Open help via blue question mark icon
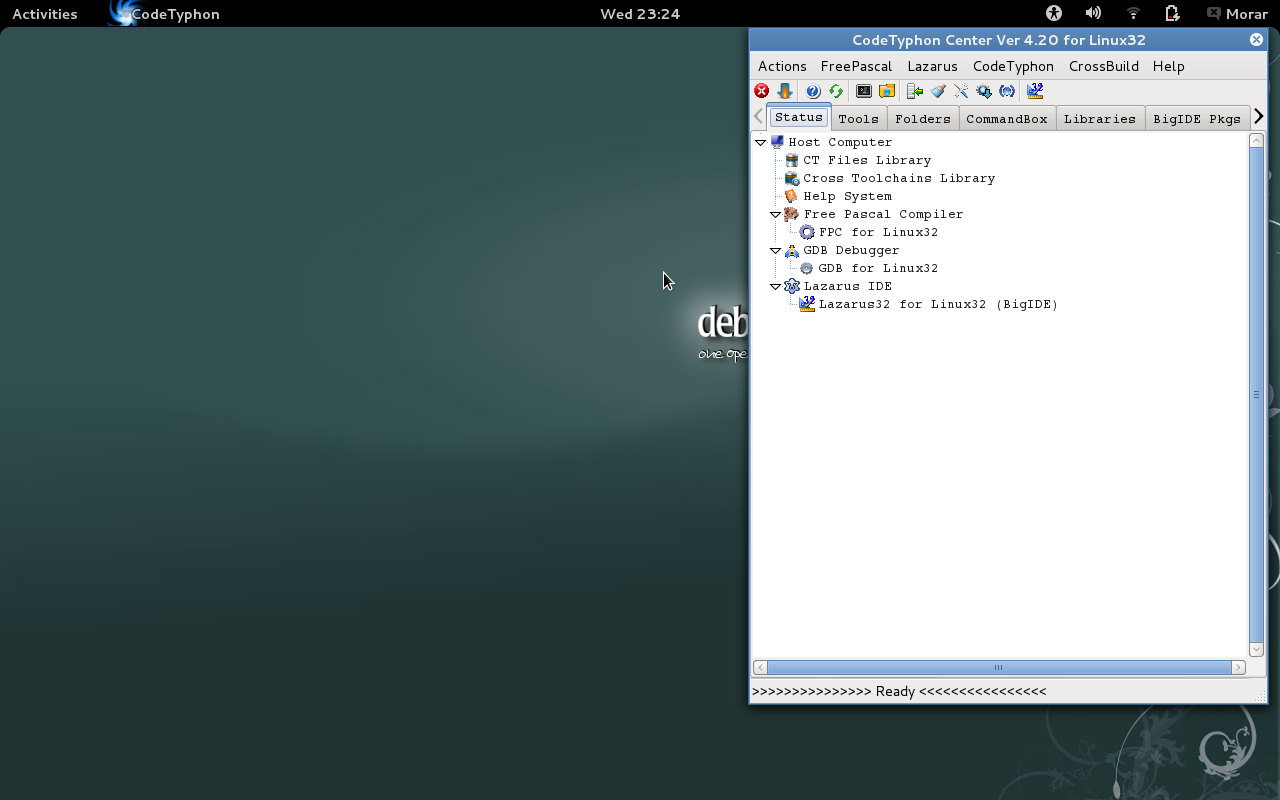Viewport: 1280px width, 800px height. (813, 91)
